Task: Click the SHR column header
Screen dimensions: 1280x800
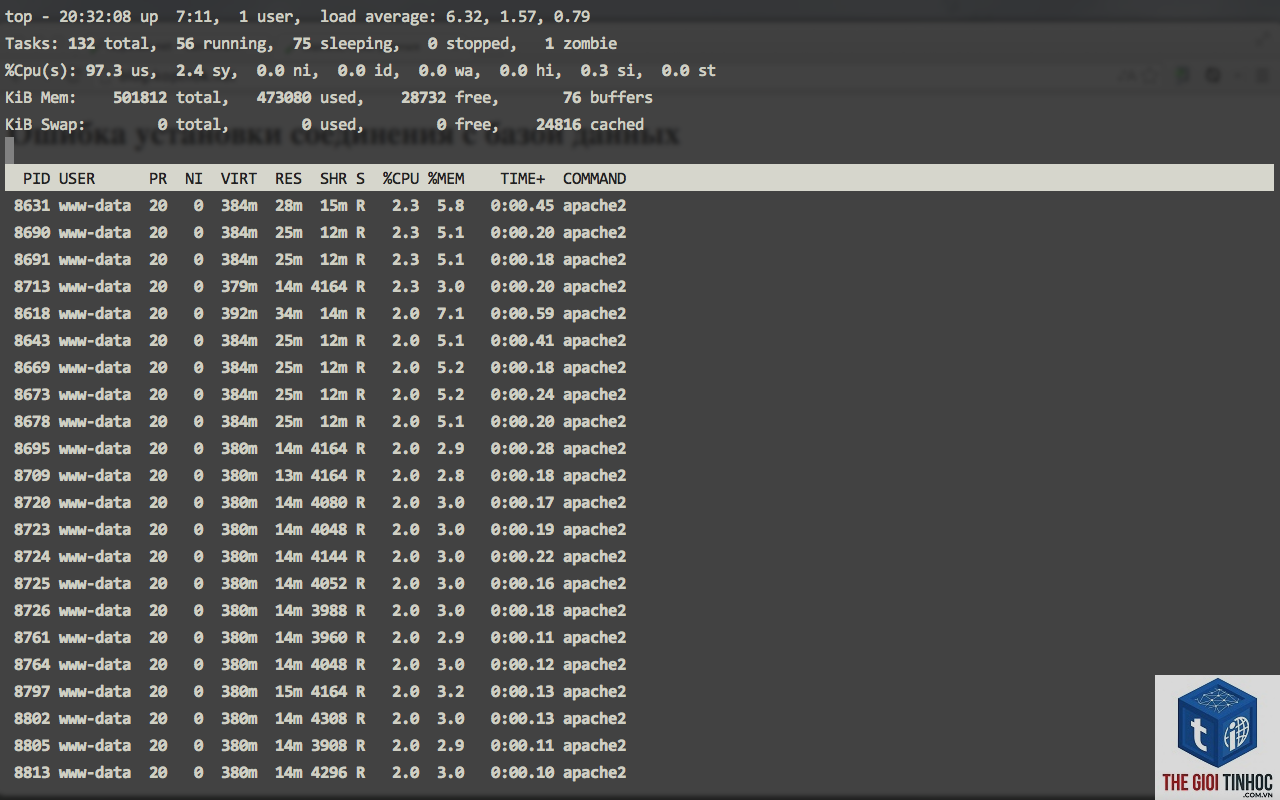Action: click(x=334, y=178)
